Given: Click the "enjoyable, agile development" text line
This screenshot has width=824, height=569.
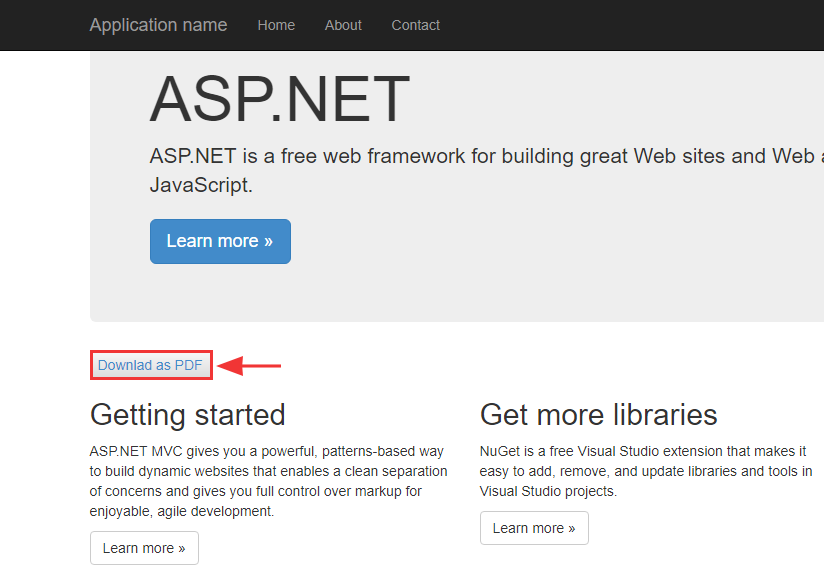Looking at the screenshot, I should pos(181,511).
